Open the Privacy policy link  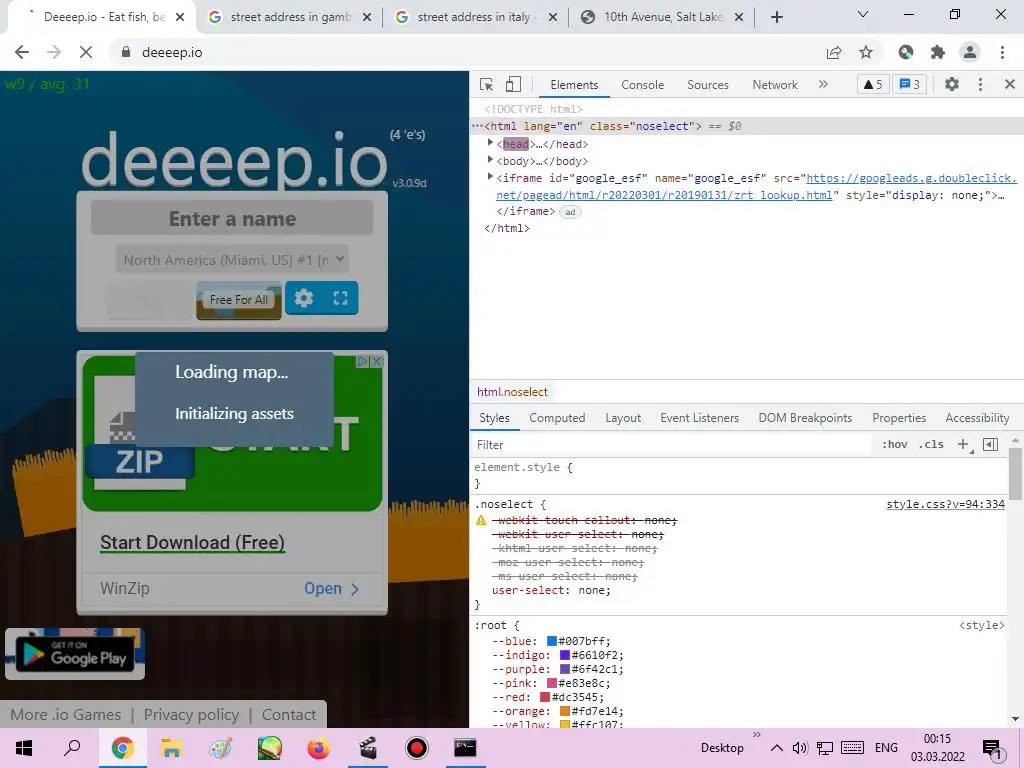tap(191, 714)
